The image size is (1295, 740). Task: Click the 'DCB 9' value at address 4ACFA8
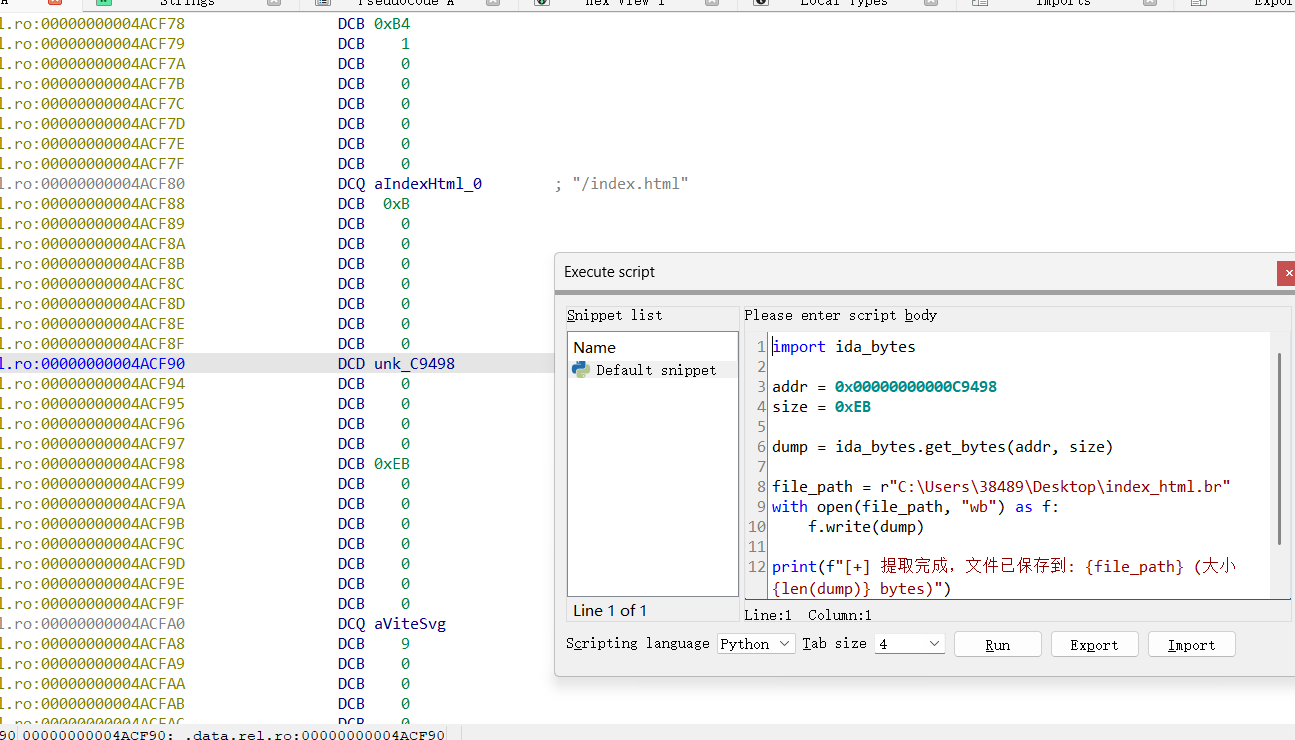(x=405, y=644)
